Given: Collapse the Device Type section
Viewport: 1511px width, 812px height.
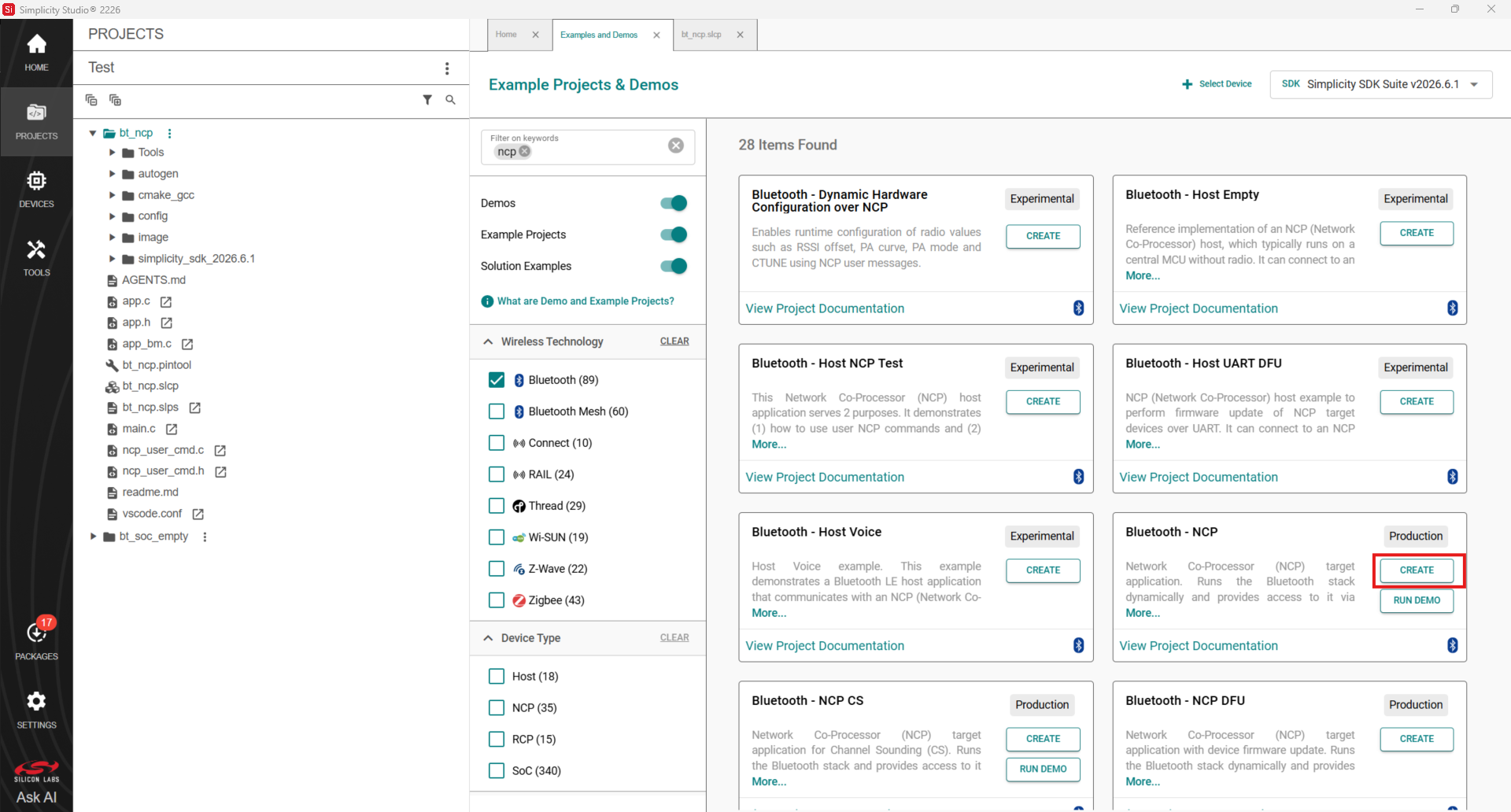Looking at the screenshot, I should point(488,638).
